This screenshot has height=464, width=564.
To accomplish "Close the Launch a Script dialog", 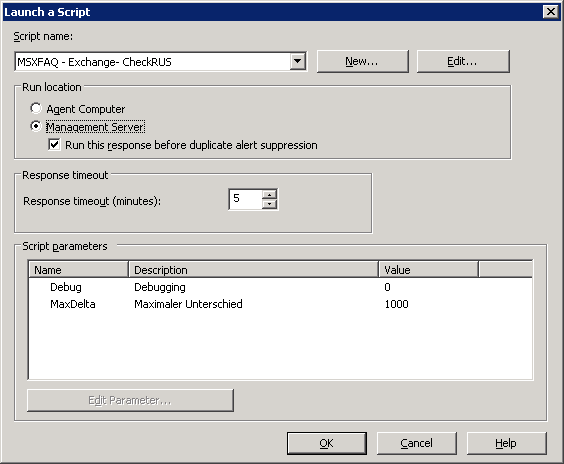I will pyautogui.click(x=551, y=12).
